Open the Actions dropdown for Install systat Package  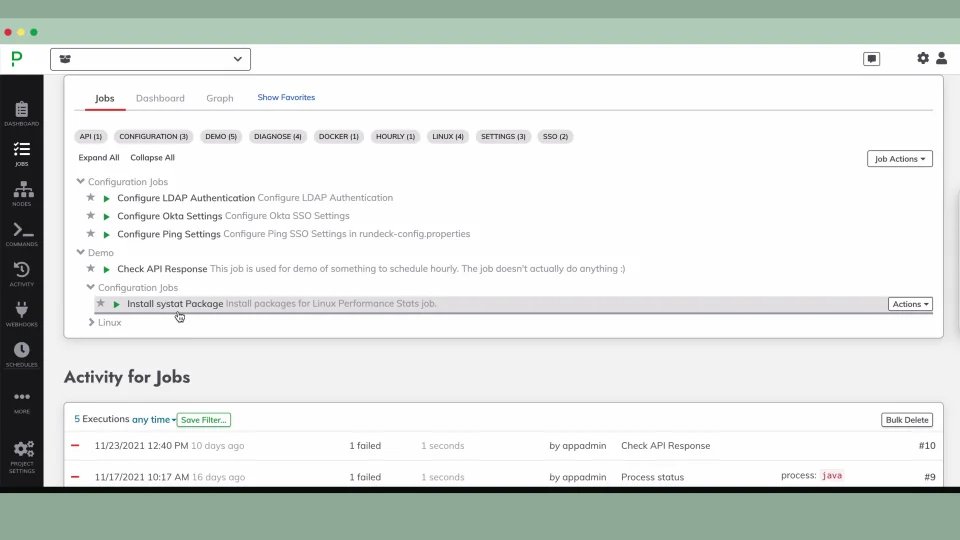[910, 304]
